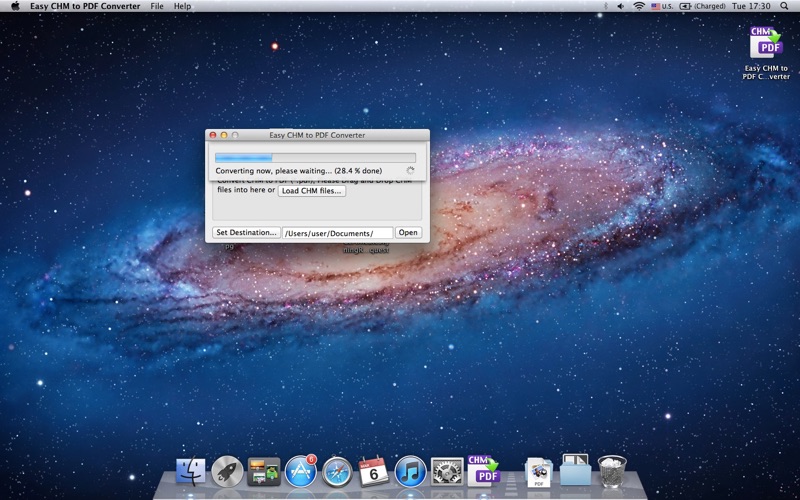800x500 pixels.
Task: Open the Easy CHM to PDF Converter menu
Action: coord(85,6)
